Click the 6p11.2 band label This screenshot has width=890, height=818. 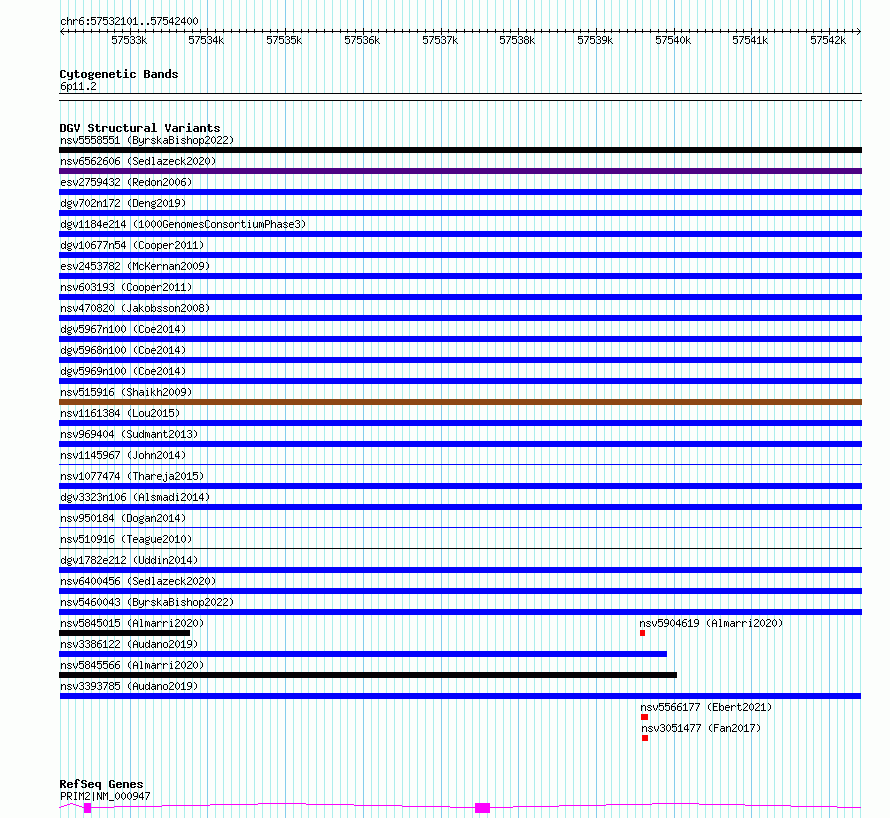pyautogui.click(x=78, y=86)
